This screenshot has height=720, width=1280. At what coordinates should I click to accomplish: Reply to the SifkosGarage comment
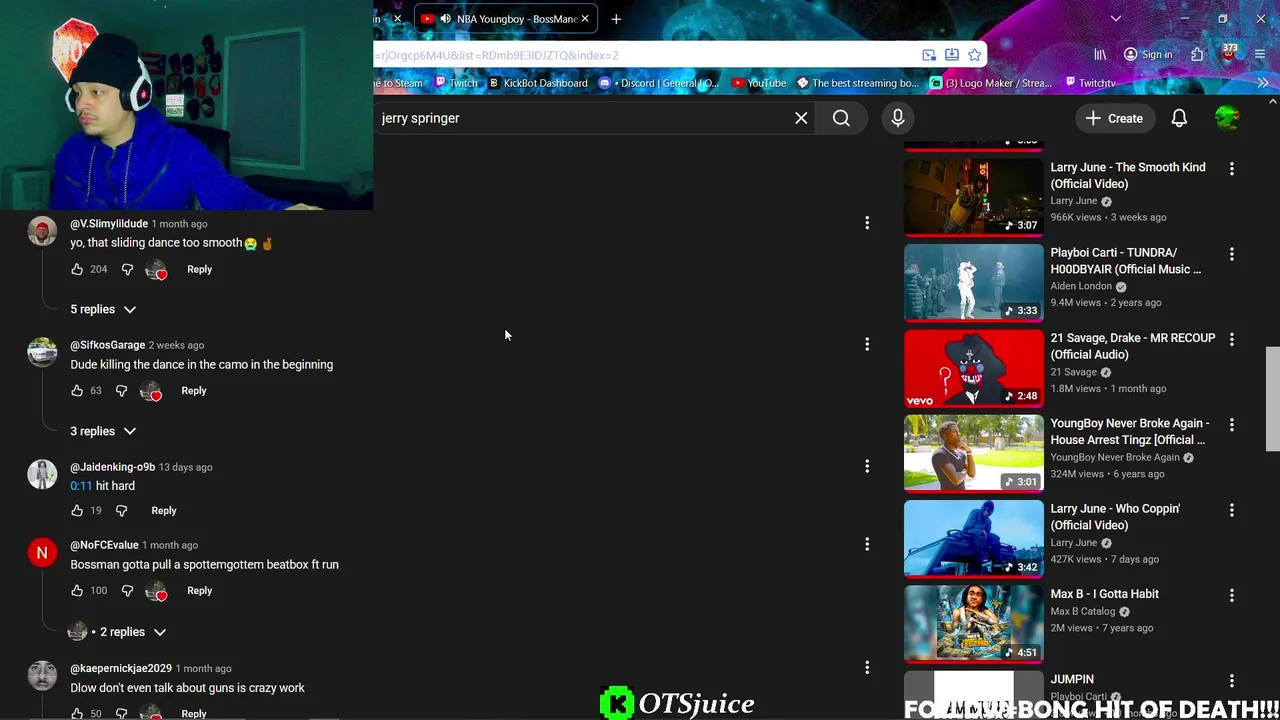193,391
